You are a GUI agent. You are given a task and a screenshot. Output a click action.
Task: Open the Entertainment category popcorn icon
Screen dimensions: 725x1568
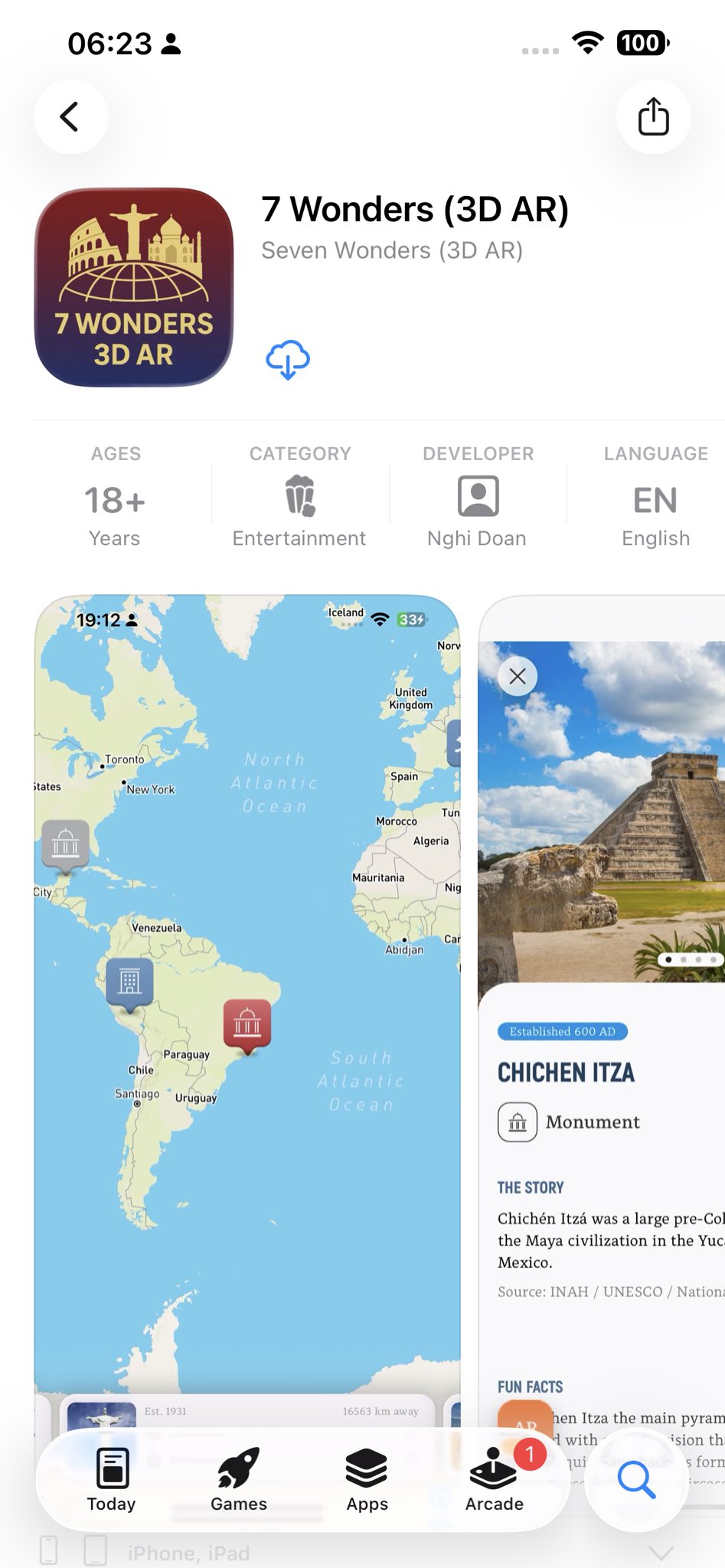(300, 495)
